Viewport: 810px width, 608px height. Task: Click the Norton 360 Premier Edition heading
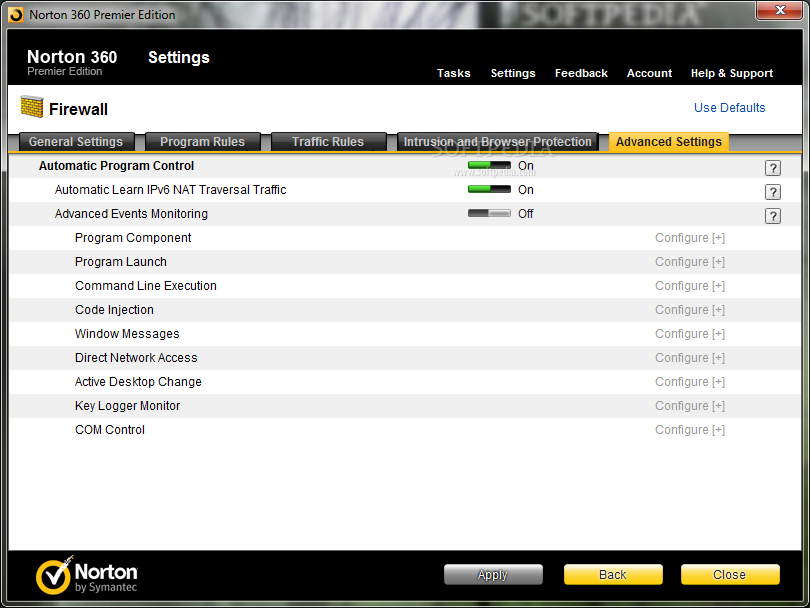tap(72, 62)
